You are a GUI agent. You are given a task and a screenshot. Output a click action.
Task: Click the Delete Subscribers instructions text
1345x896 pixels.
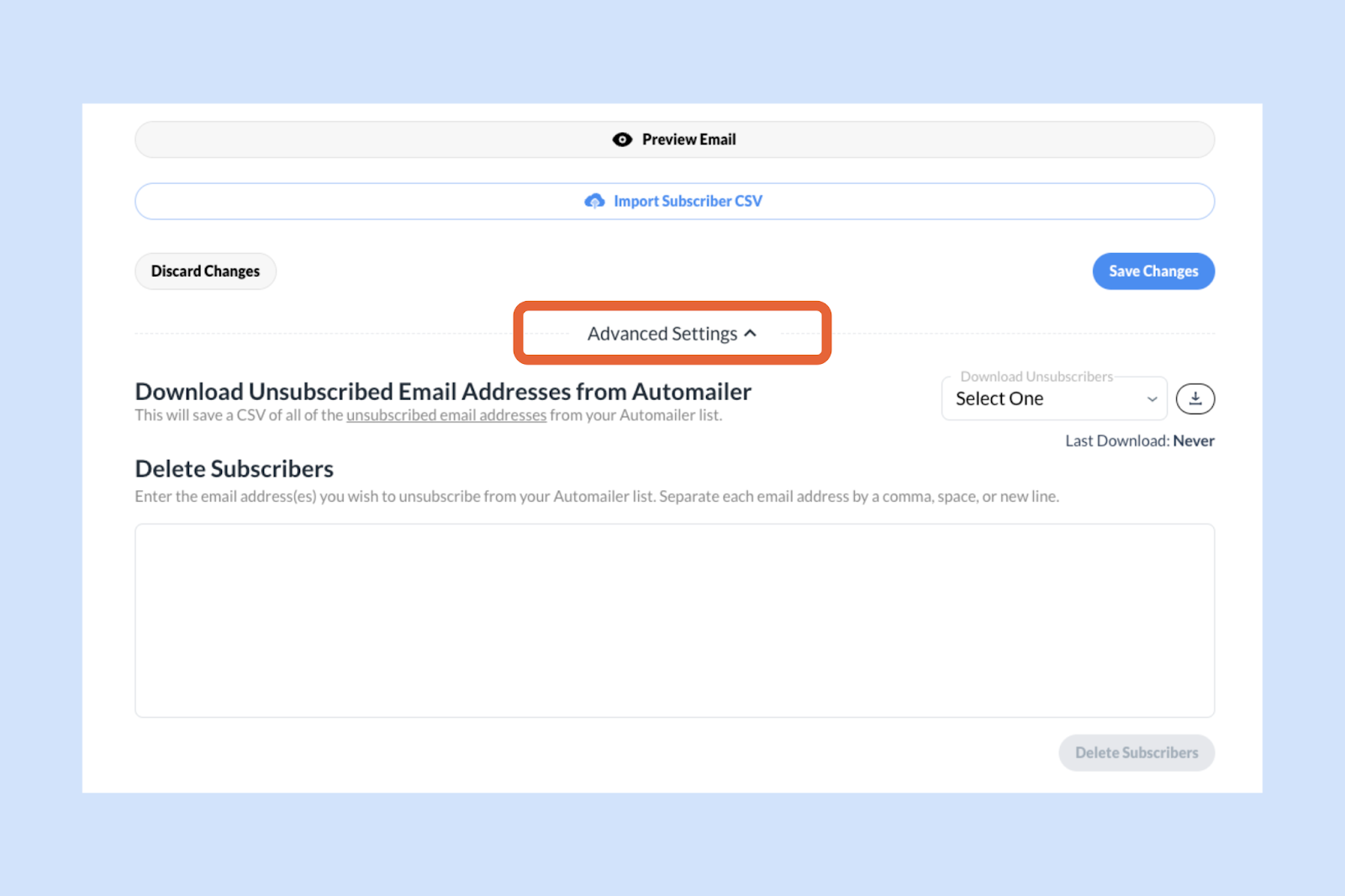pos(596,497)
